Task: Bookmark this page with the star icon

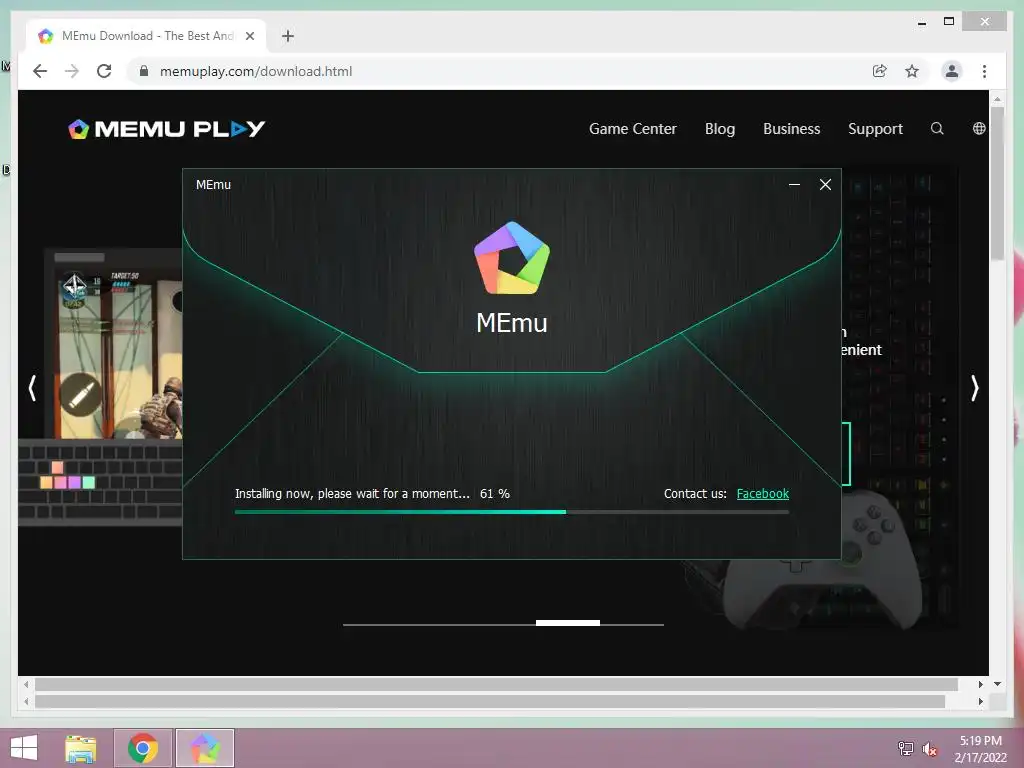Action: coord(912,71)
